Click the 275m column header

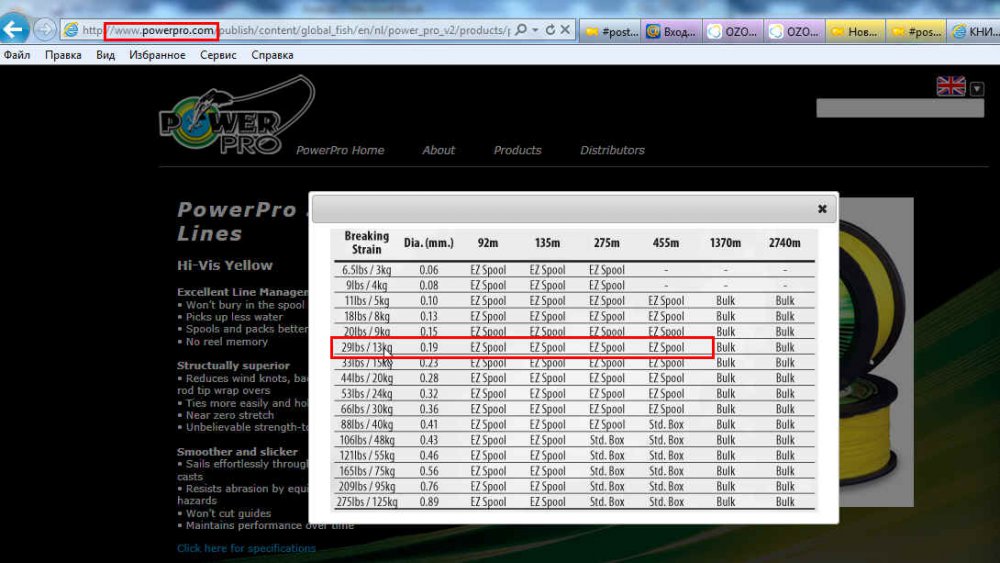607,243
